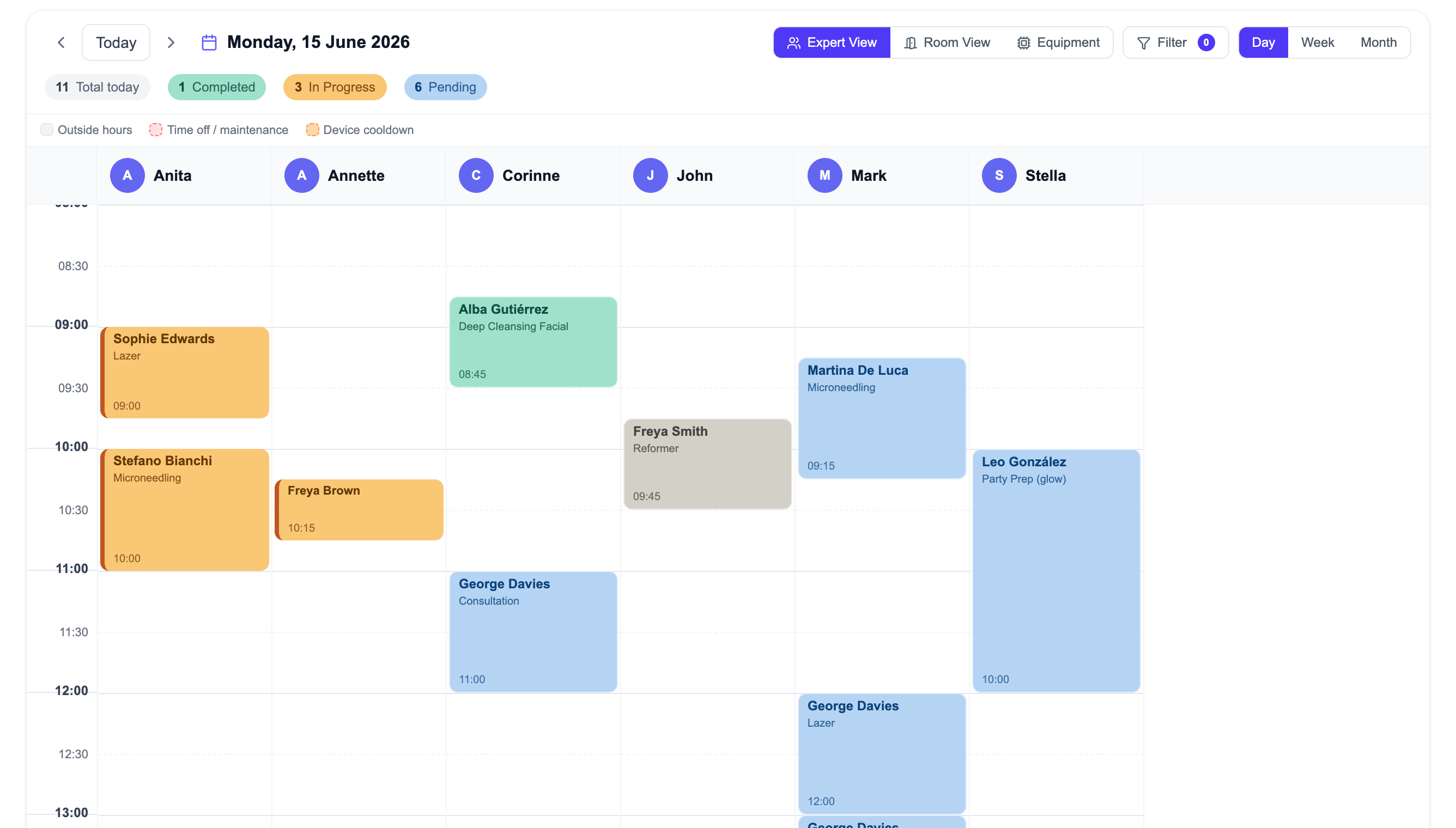Click the John column name
This screenshot has height=828, width=1456.
(694, 175)
